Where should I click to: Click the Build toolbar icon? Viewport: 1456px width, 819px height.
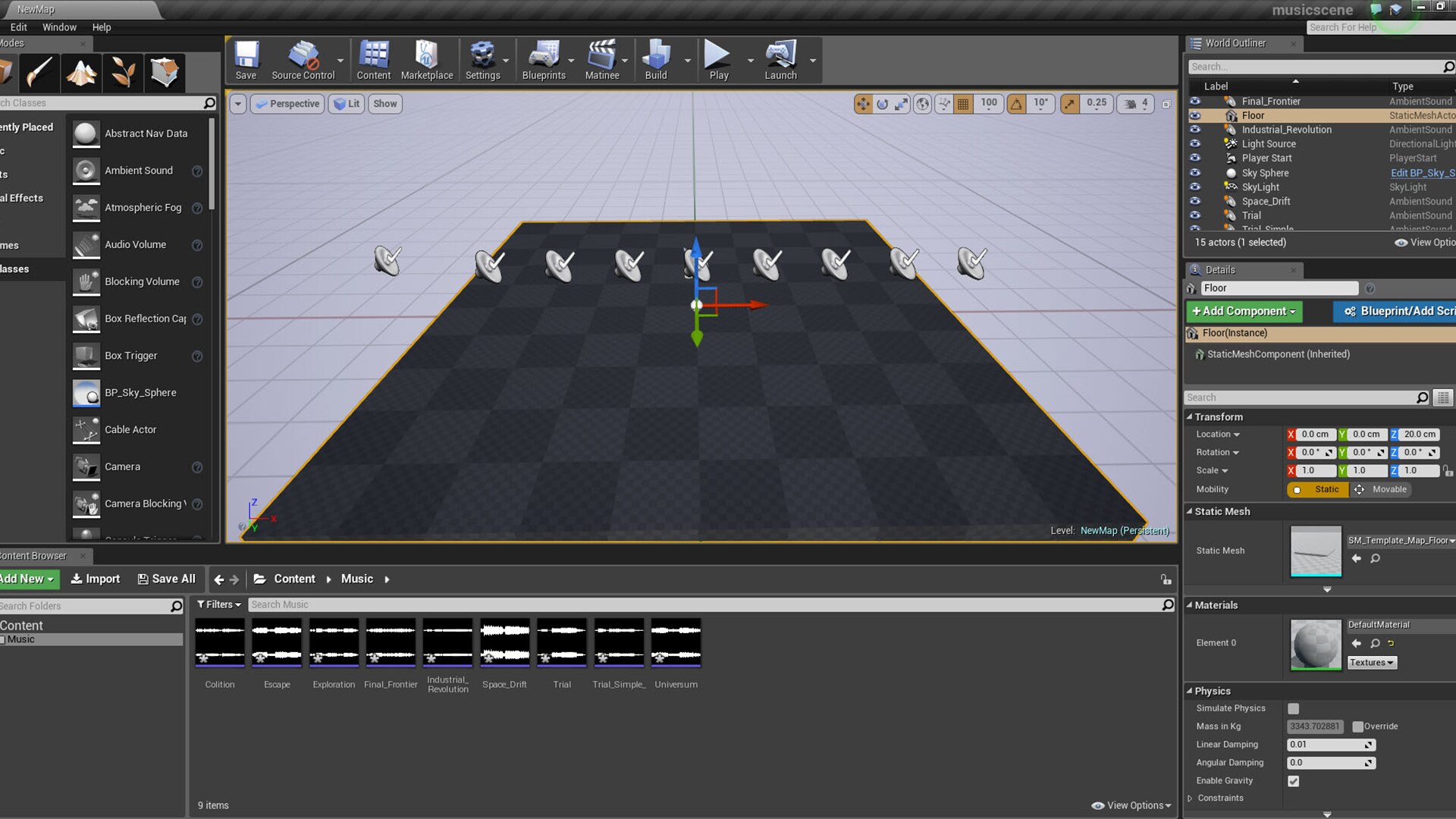coord(656,60)
